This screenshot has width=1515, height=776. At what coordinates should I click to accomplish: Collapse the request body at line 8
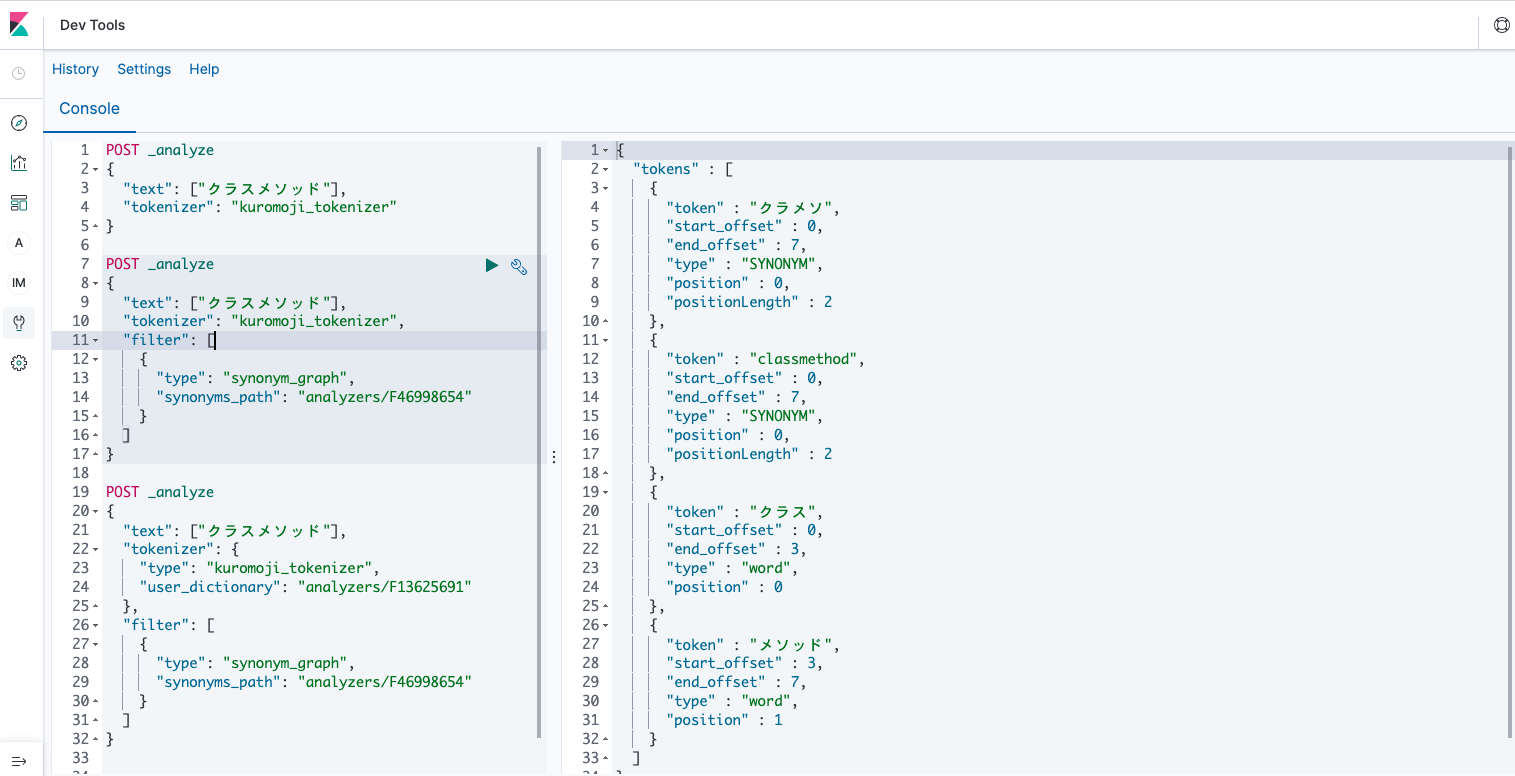95,284
